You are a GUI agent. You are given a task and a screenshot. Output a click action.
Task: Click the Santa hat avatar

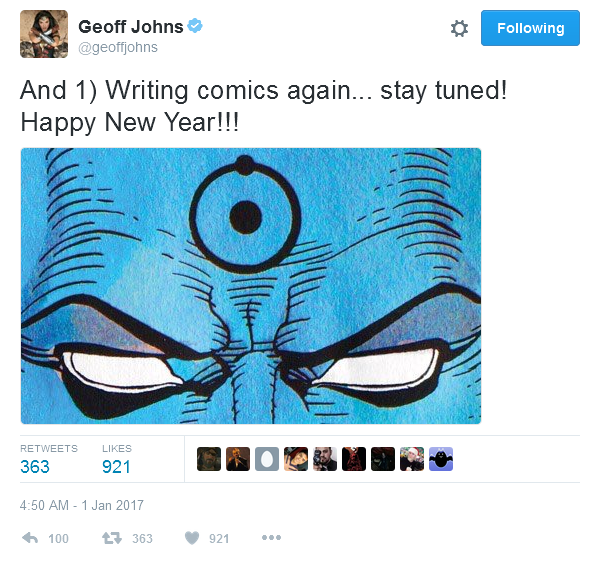click(x=412, y=459)
